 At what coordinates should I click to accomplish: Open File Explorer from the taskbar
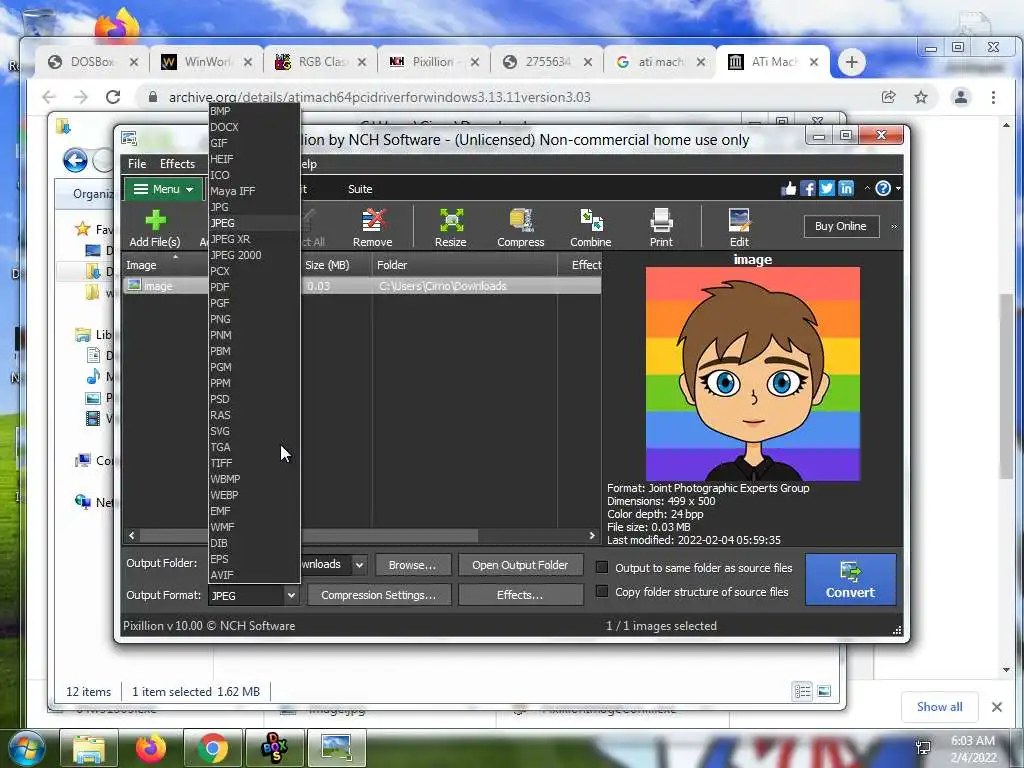(x=89, y=748)
